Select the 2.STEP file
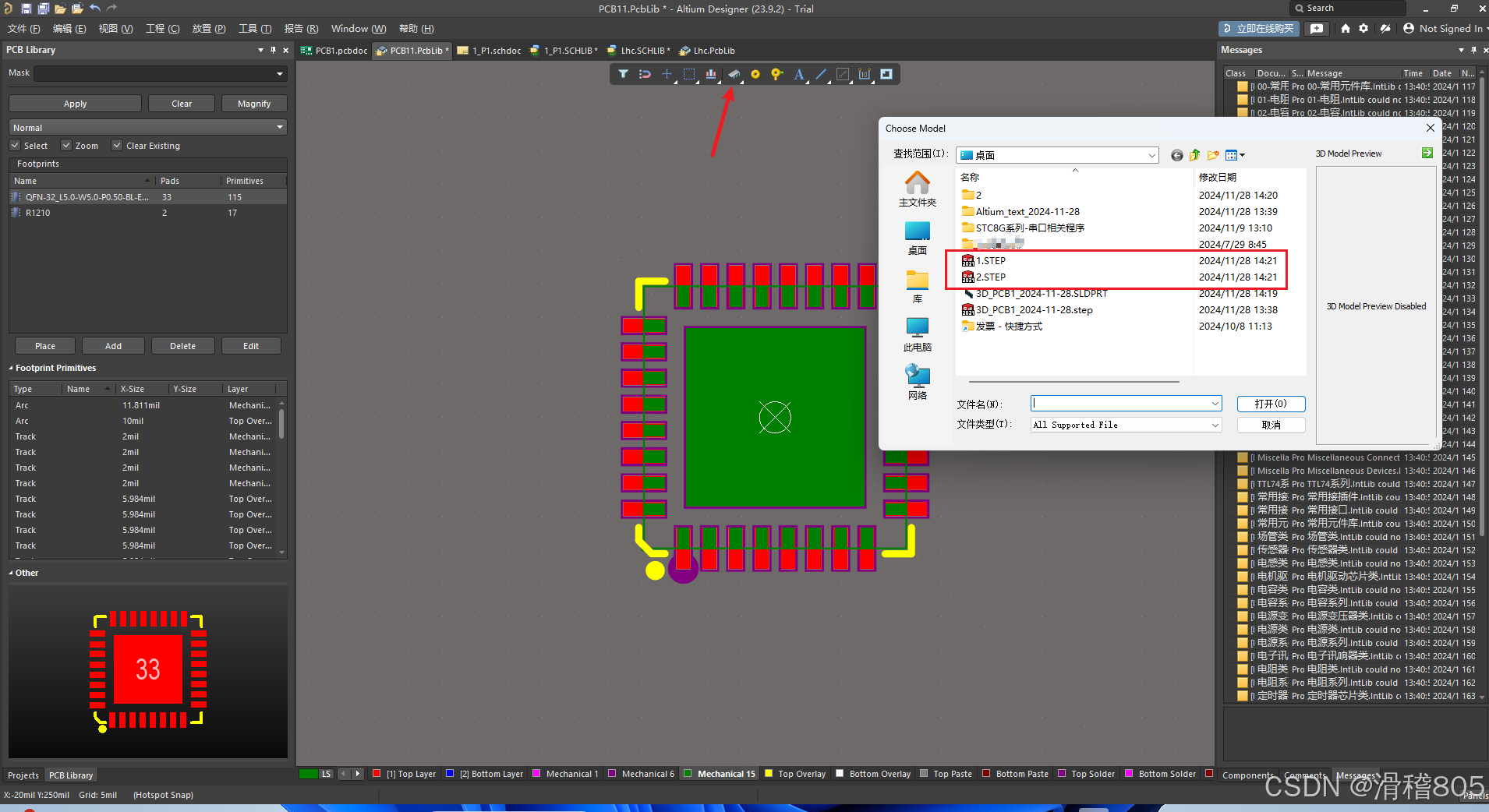The width and height of the screenshot is (1489, 812). 990,277
